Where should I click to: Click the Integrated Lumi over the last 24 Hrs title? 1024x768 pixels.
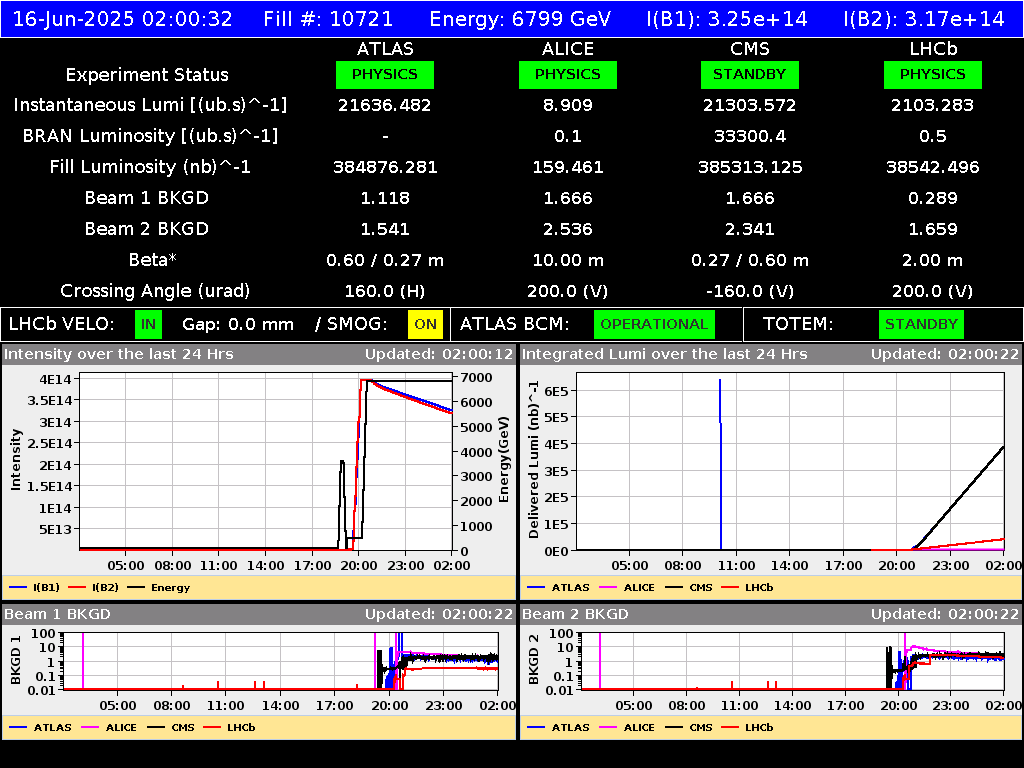pos(665,354)
